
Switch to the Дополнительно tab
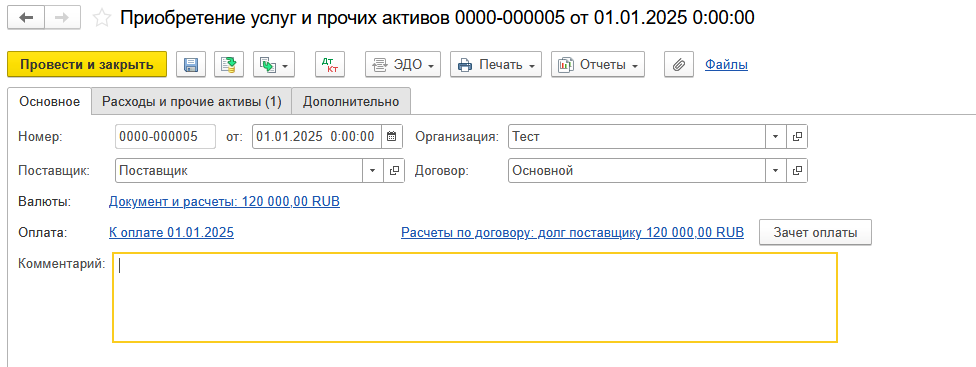(351, 102)
